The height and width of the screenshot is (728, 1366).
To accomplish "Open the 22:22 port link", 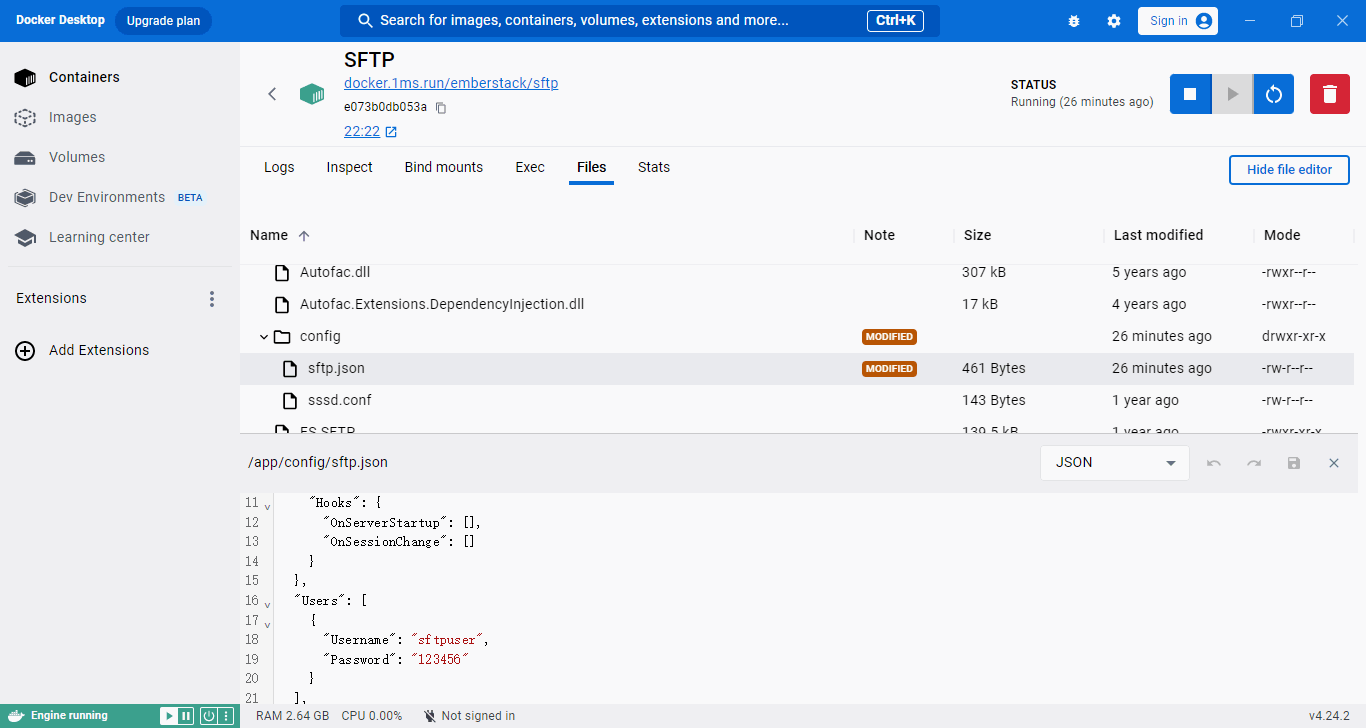I will (362, 131).
